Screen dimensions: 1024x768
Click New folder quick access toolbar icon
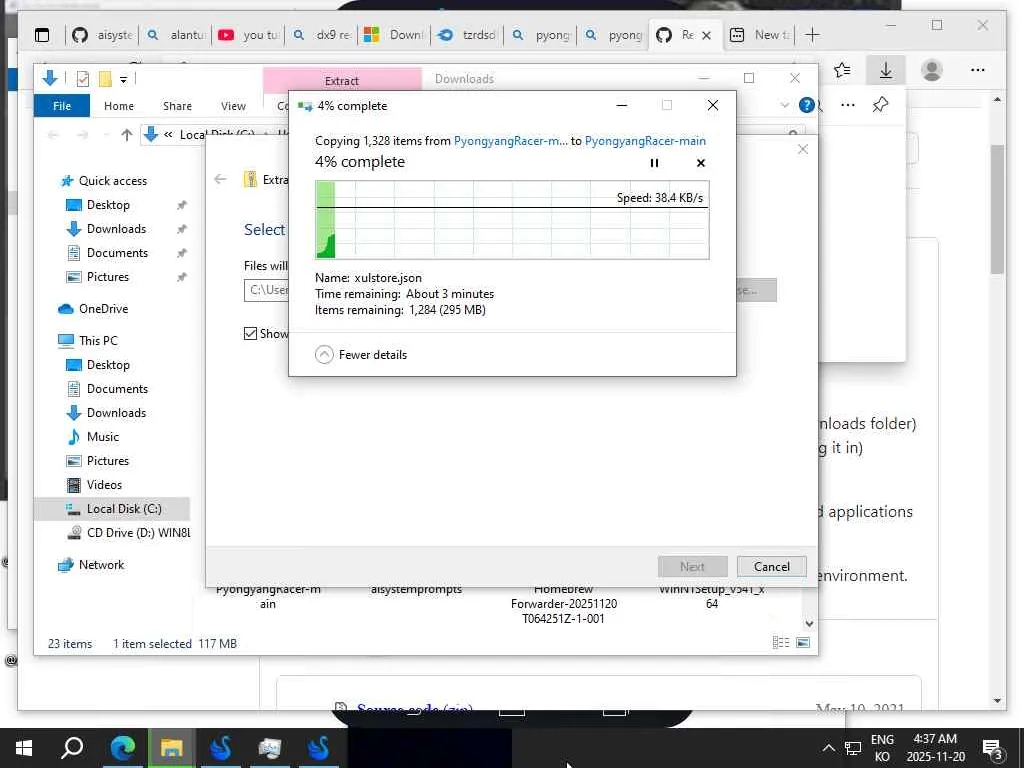(x=105, y=79)
